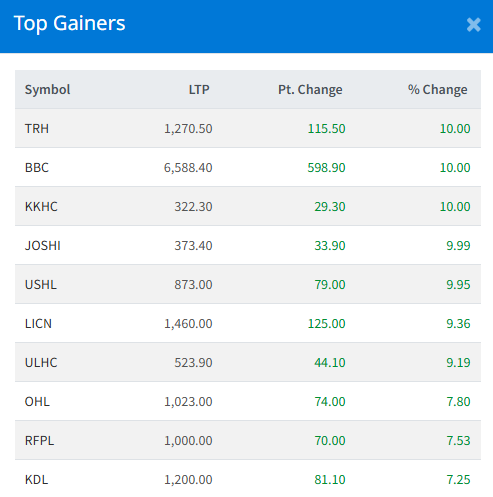Viewport: 493px width, 497px height.
Task: Click the Top Gainers title
Action: tap(69, 23)
